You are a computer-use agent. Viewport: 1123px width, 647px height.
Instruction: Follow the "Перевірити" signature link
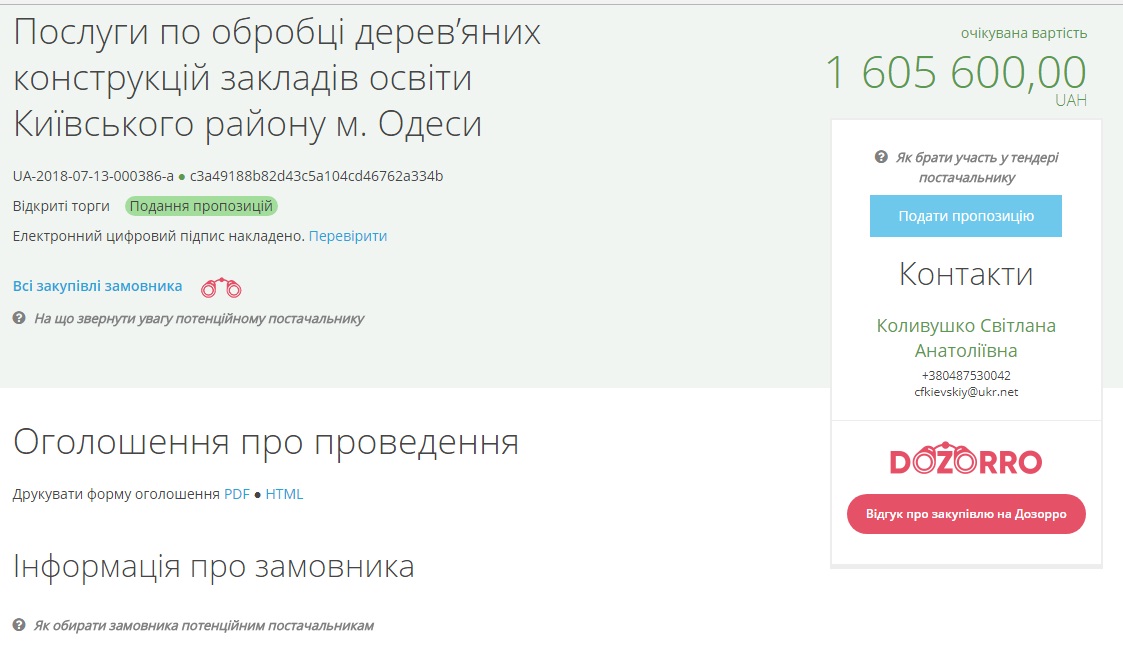tap(347, 236)
